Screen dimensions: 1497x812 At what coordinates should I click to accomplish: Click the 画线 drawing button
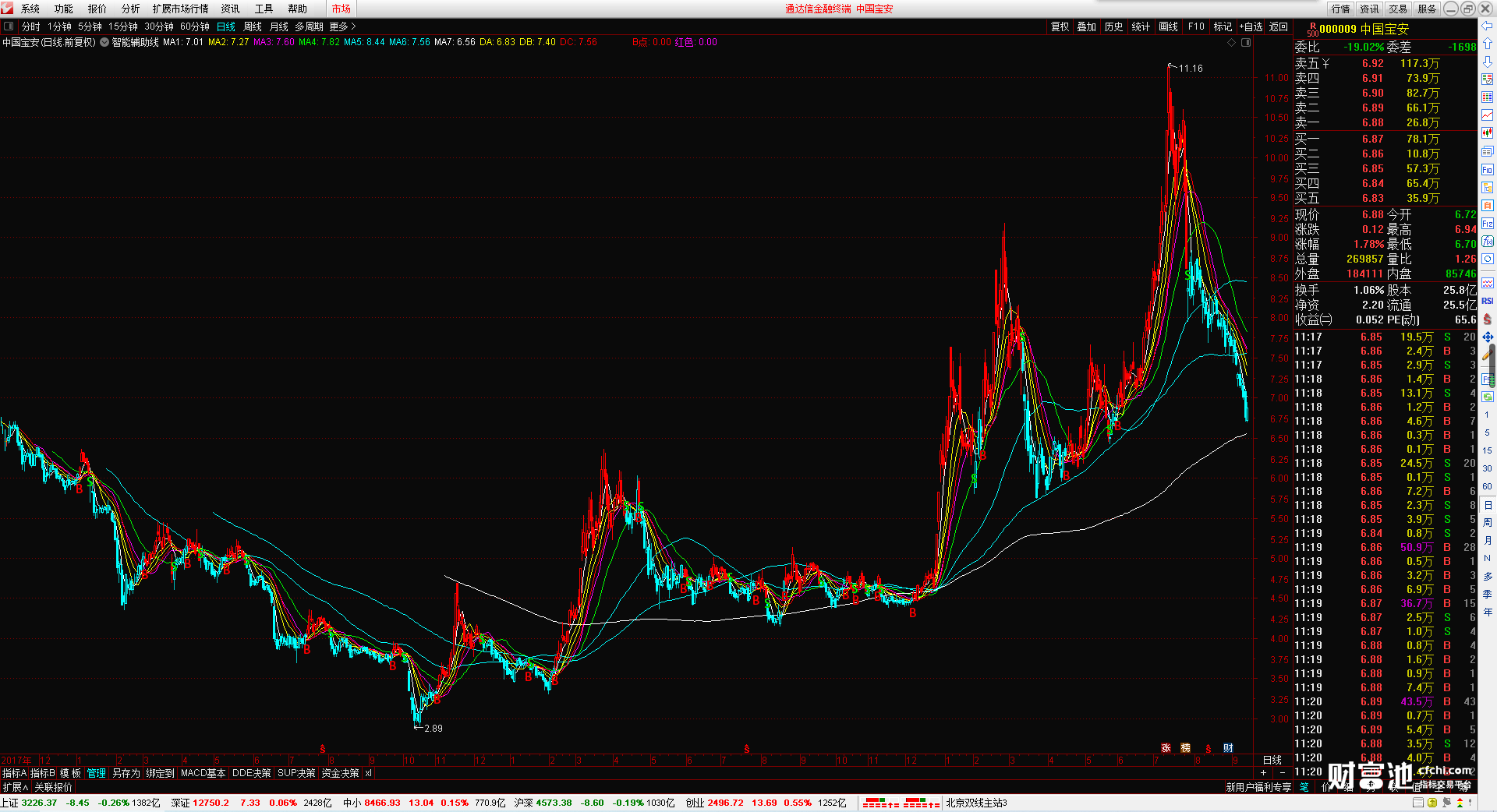point(1169,26)
